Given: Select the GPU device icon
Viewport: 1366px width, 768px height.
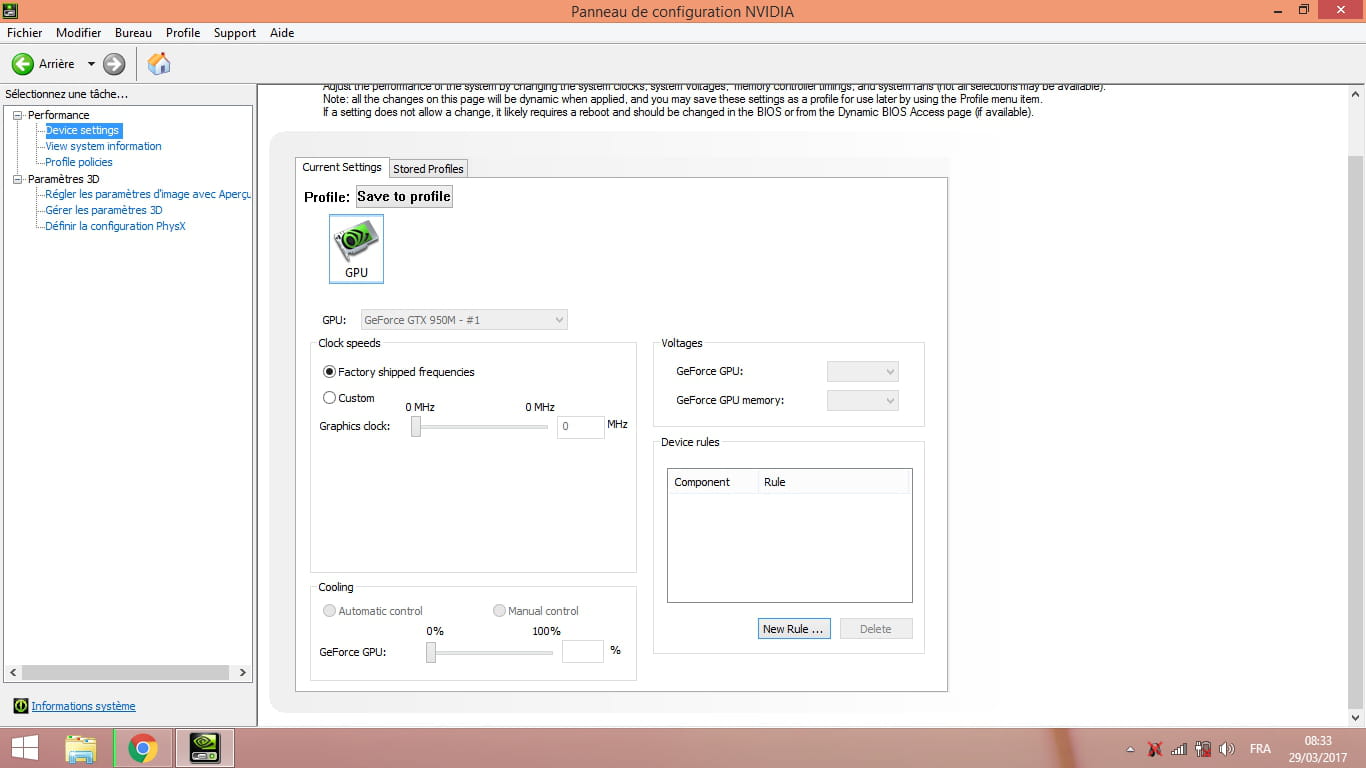Looking at the screenshot, I should 356,249.
